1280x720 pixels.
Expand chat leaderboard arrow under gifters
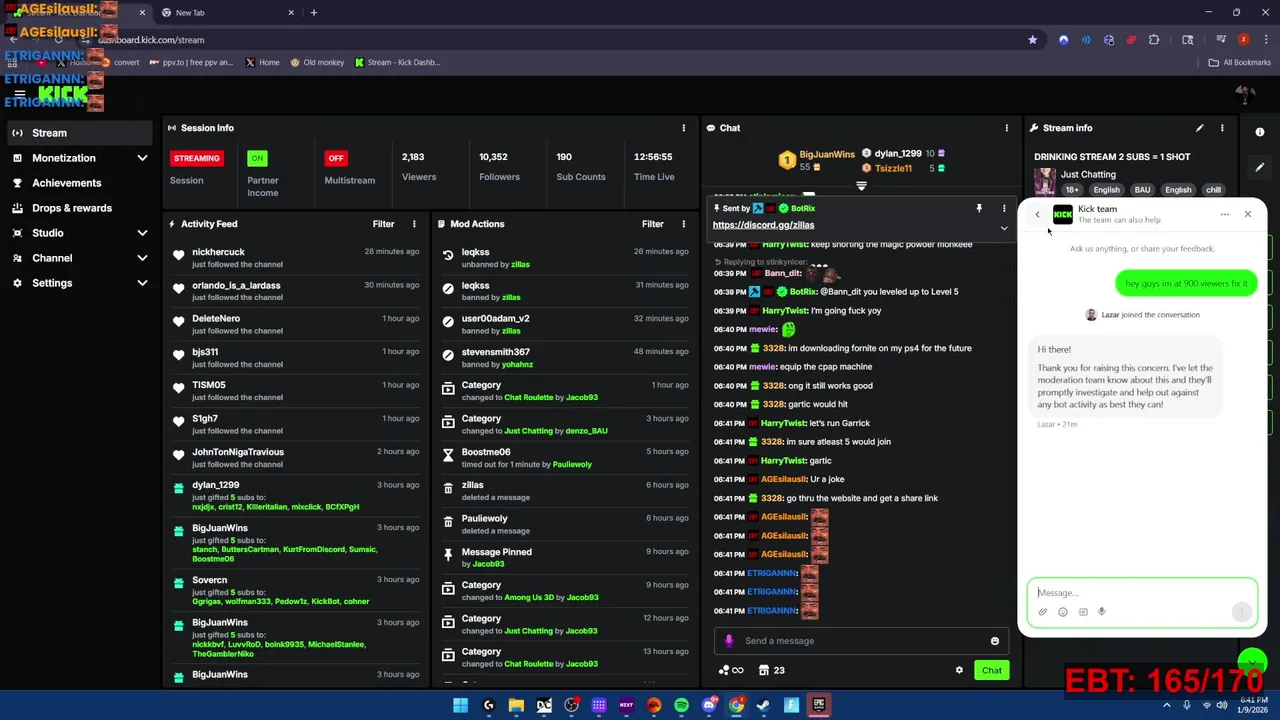point(861,186)
